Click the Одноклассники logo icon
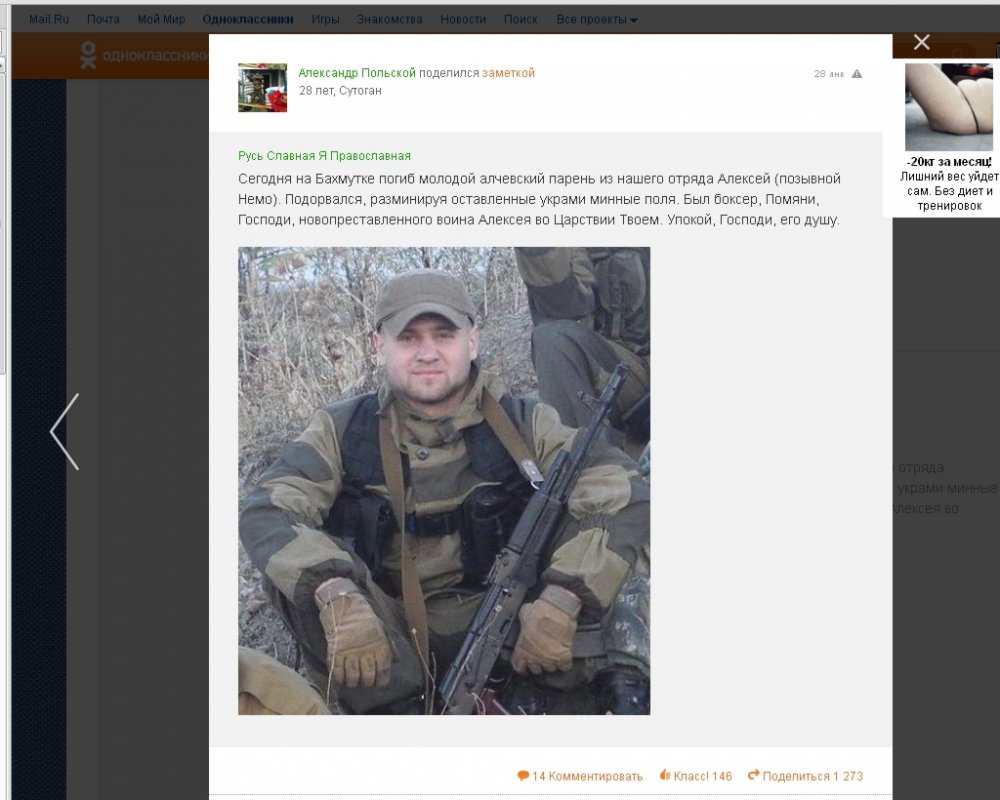Viewport: 1000px width, 800px height. coord(89,56)
